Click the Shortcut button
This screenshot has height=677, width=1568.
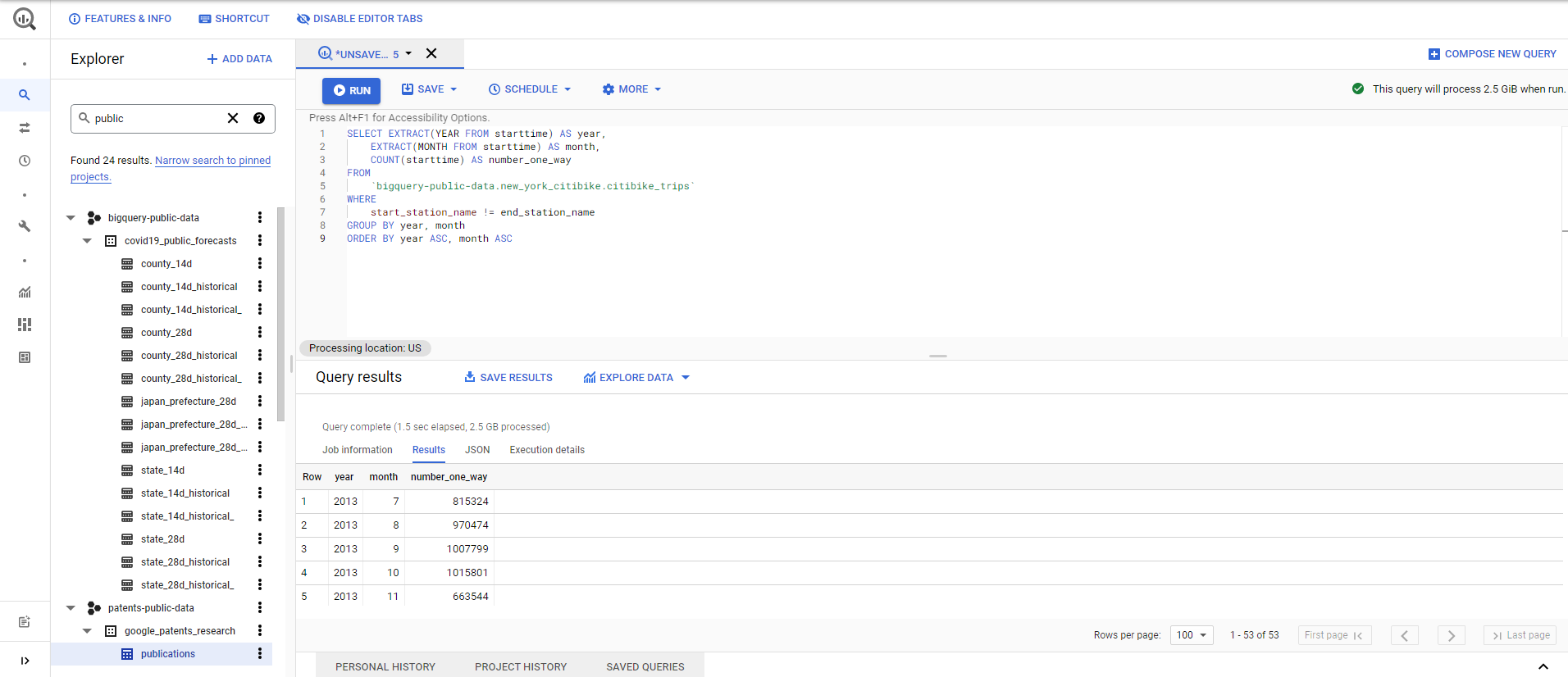[x=234, y=19]
